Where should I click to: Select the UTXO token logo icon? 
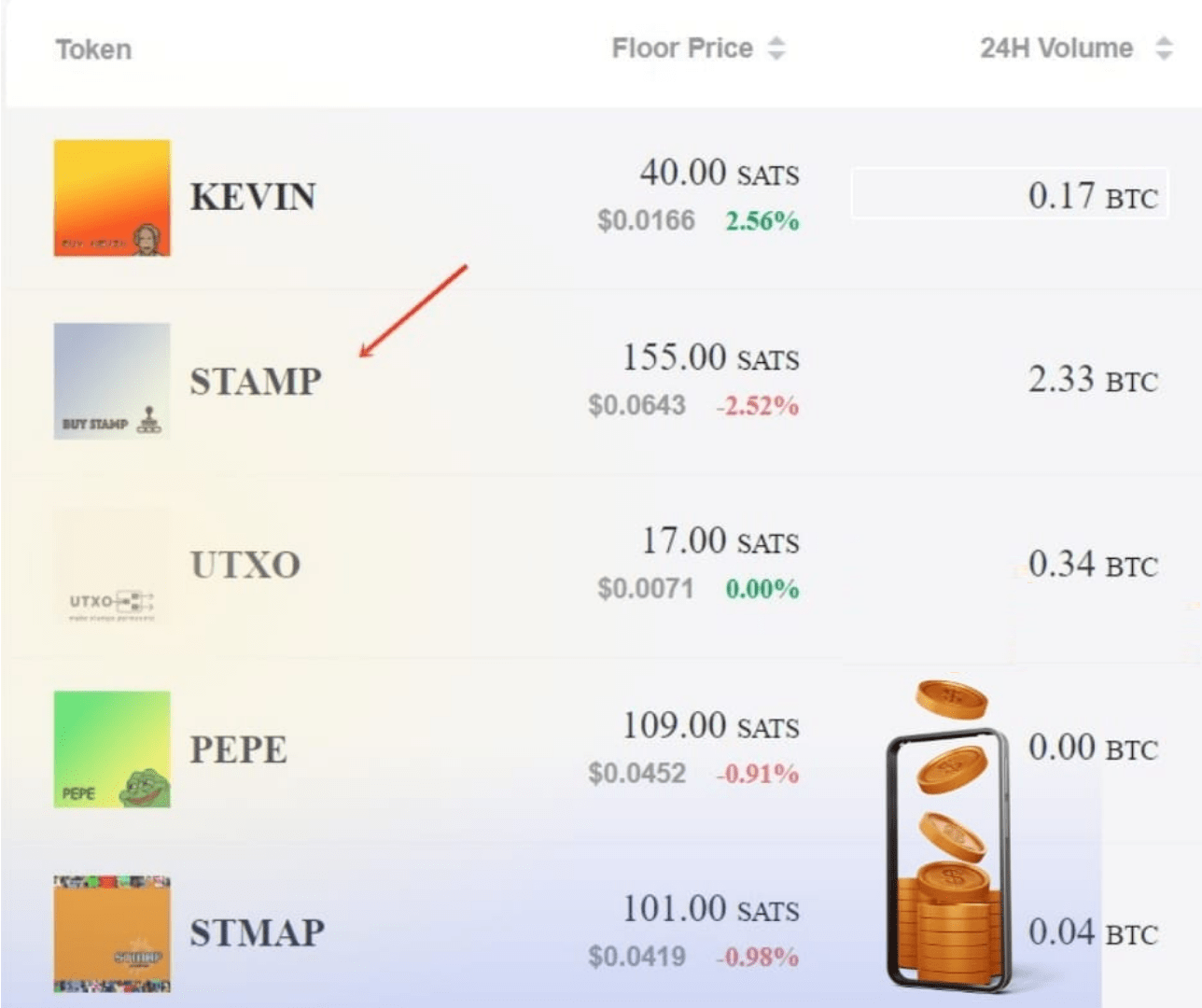click(x=111, y=565)
